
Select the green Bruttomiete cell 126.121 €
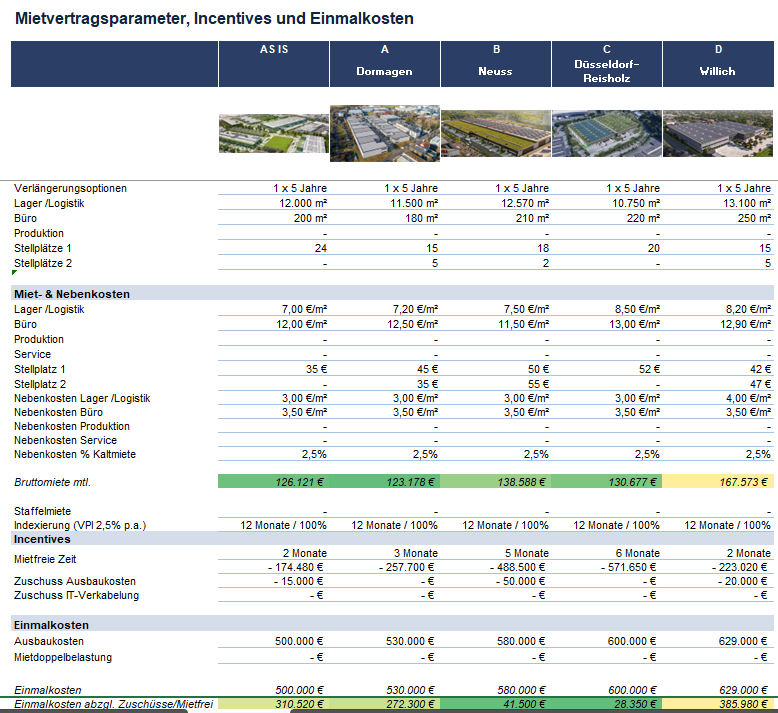(273, 482)
